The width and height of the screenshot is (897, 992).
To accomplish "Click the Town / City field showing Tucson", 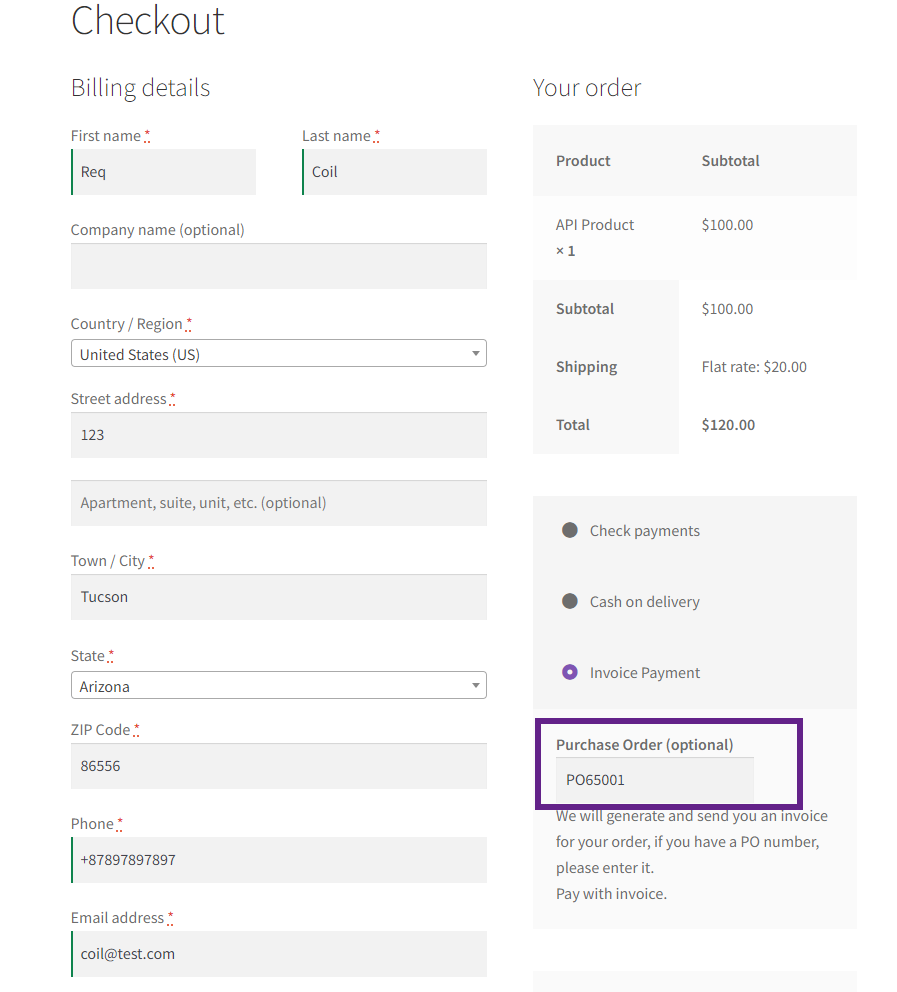I will pyautogui.click(x=278, y=597).
